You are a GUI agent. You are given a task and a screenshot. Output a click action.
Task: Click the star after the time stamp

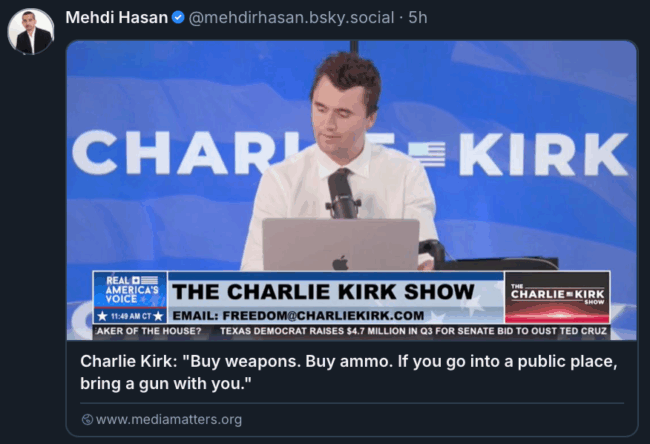(x=158, y=316)
